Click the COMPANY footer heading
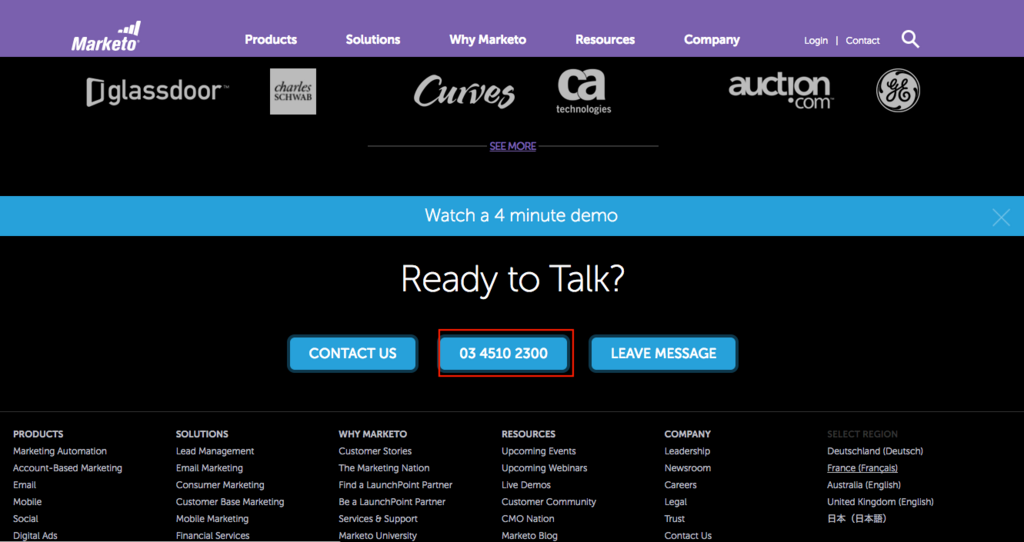 coord(687,434)
